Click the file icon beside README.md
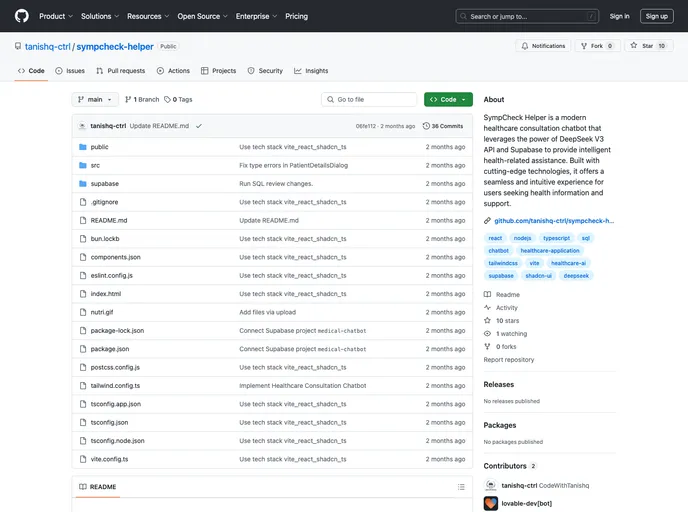 click(x=82, y=220)
